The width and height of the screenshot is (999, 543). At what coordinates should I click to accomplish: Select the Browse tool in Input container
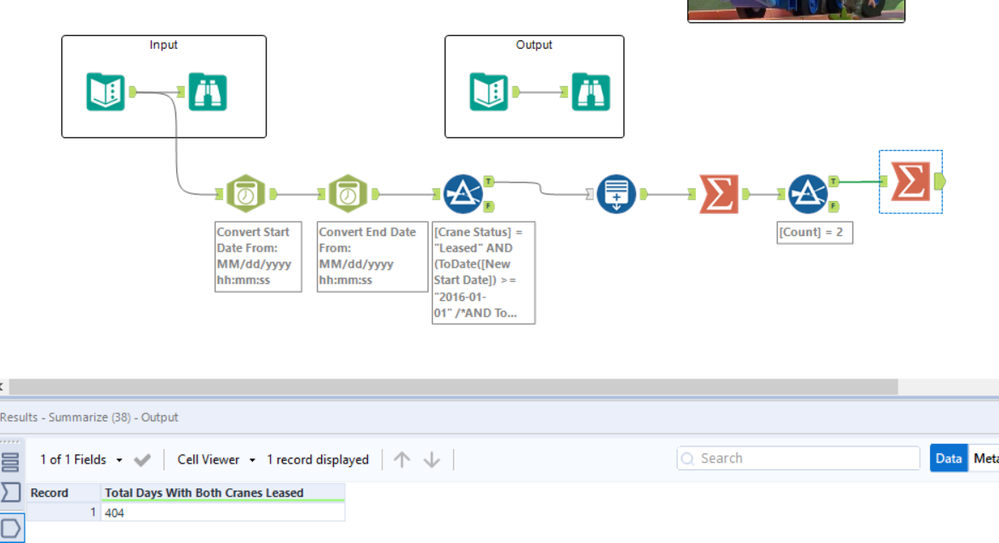tap(208, 92)
